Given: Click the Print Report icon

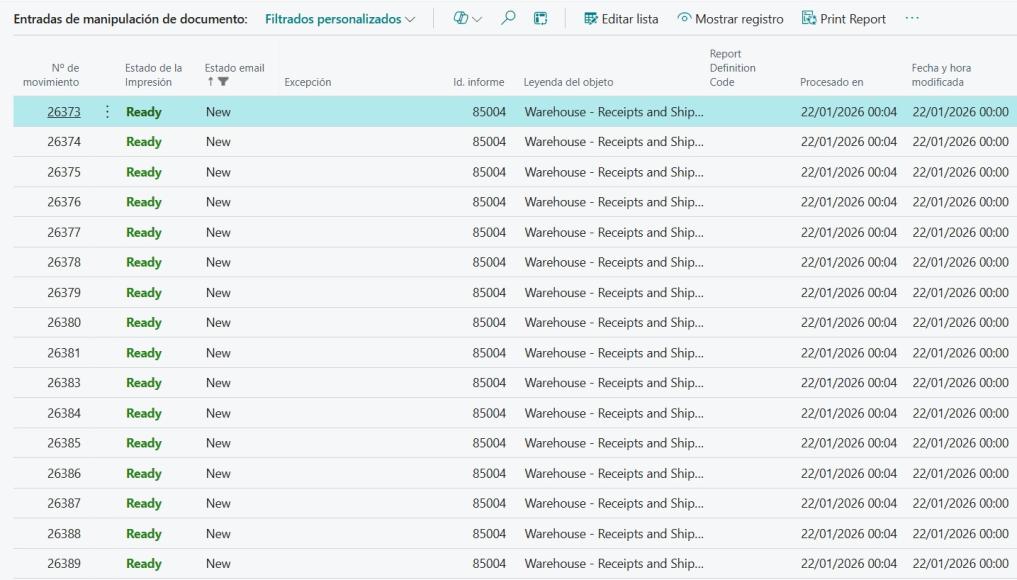Looking at the screenshot, I should [809, 19].
